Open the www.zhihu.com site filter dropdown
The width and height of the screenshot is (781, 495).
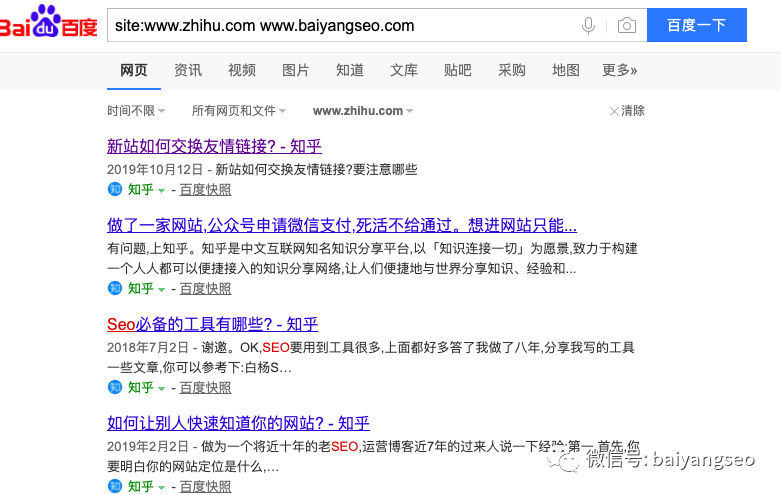click(x=363, y=111)
